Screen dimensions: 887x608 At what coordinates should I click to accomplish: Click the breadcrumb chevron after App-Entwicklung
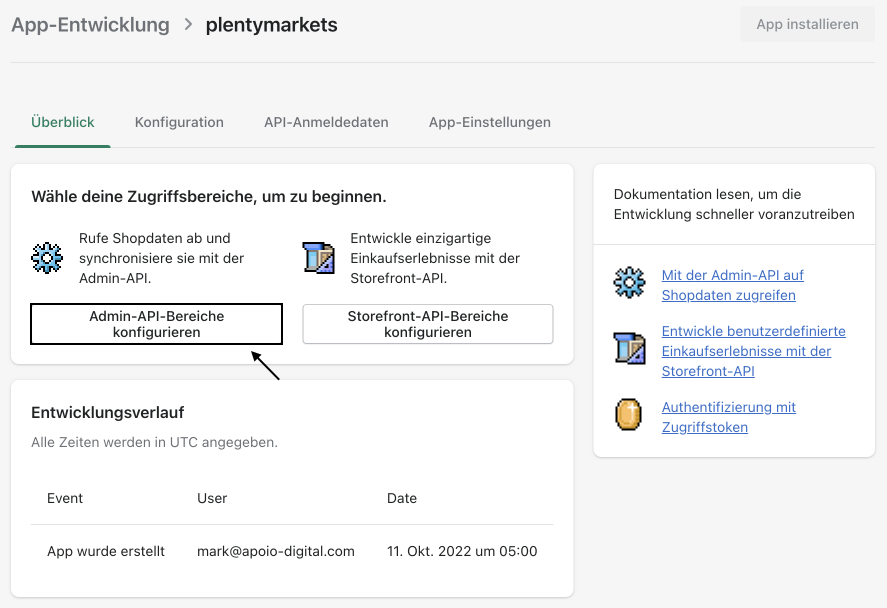(188, 24)
